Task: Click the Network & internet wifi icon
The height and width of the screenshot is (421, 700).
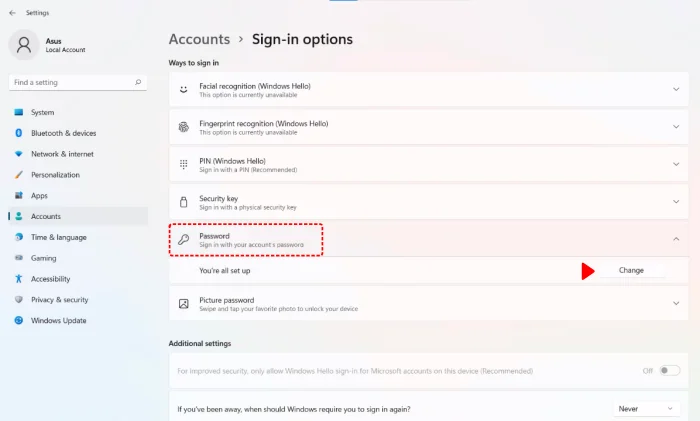Action: pyautogui.click(x=18, y=154)
